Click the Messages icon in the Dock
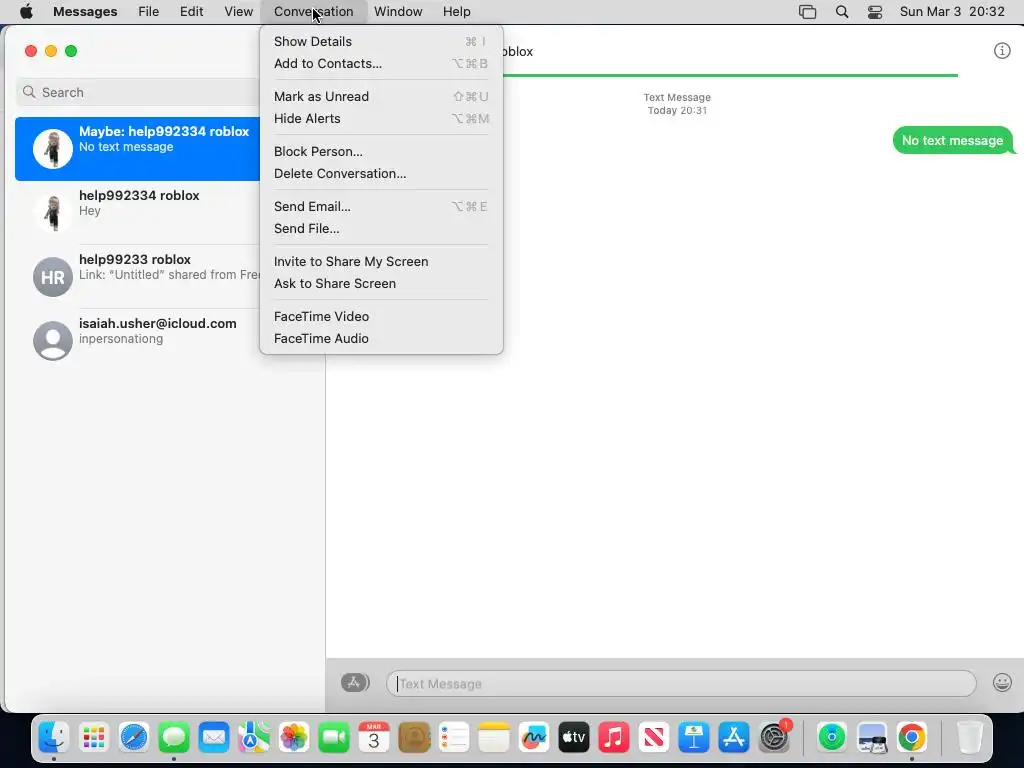Viewport: 1024px width, 768px height. tap(174, 738)
